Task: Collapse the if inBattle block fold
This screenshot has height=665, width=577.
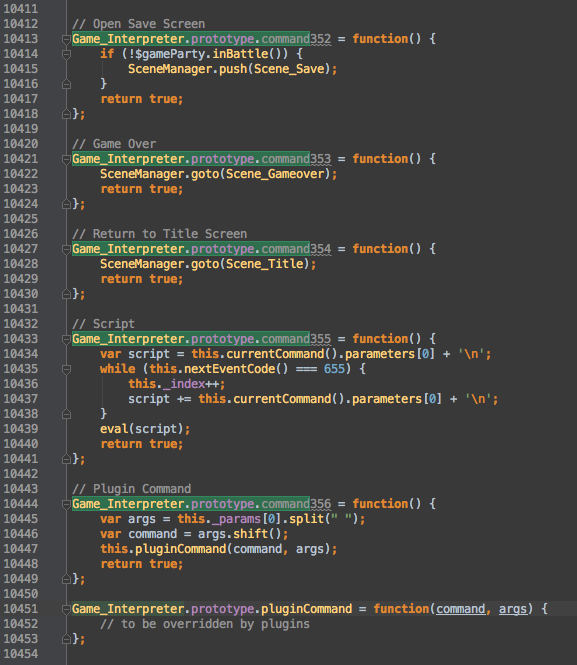Action: point(66,54)
